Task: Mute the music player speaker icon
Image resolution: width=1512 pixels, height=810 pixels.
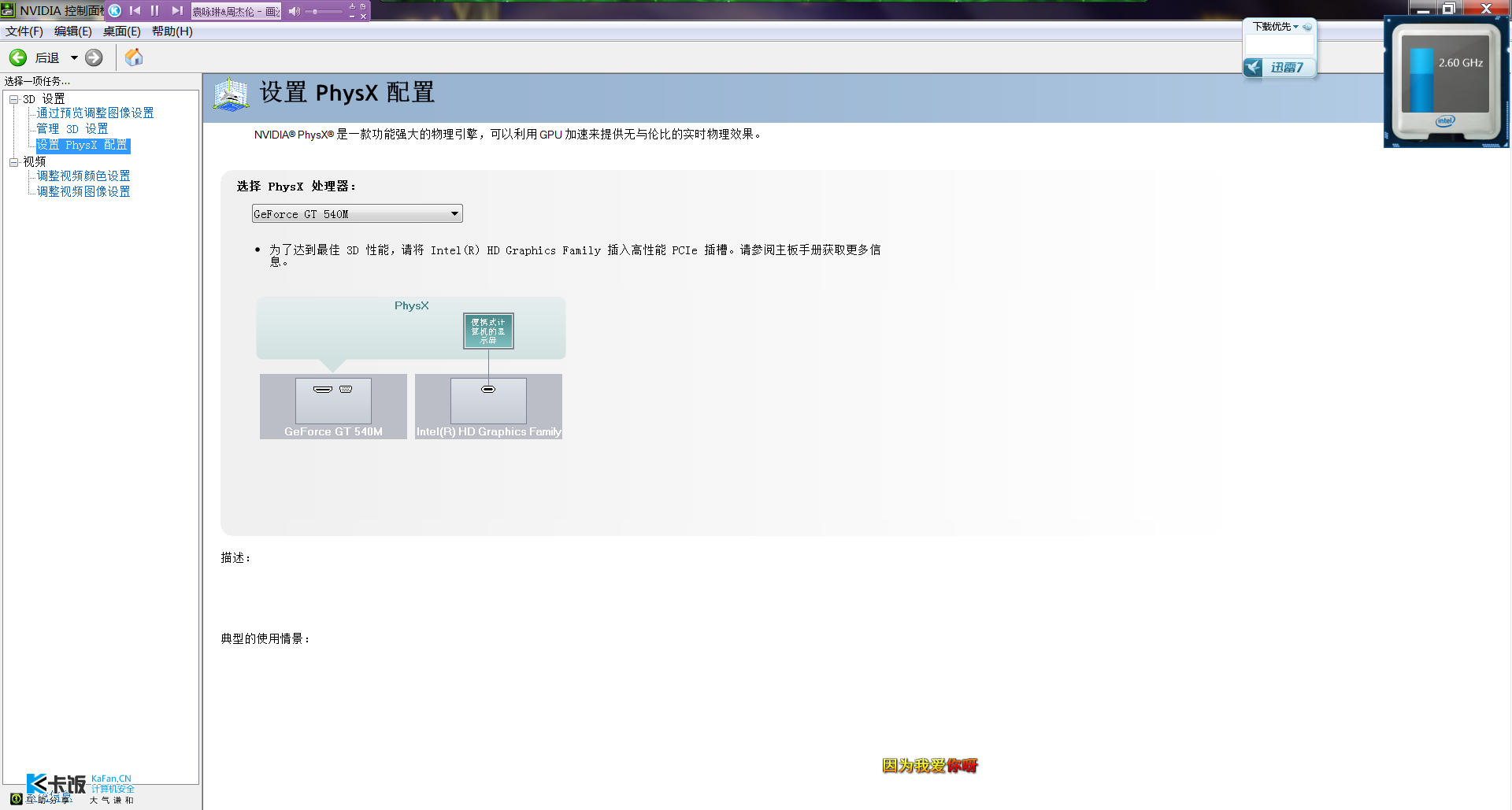Action: [x=294, y=11]
